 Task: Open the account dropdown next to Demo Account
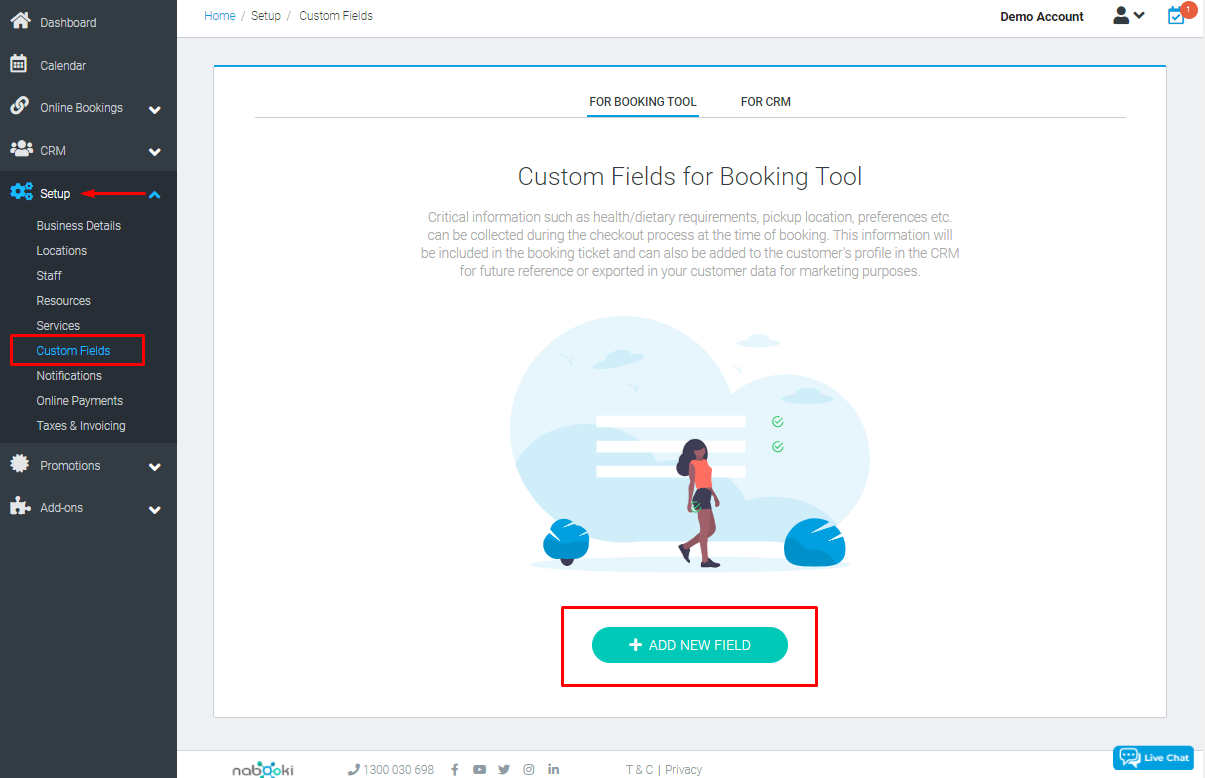tap(1129, 16)
